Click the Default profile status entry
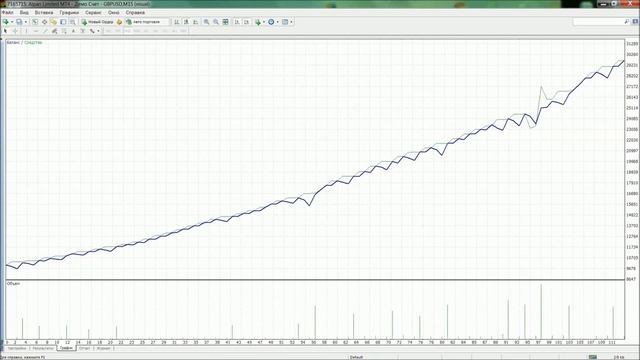 tap(356, 357)
